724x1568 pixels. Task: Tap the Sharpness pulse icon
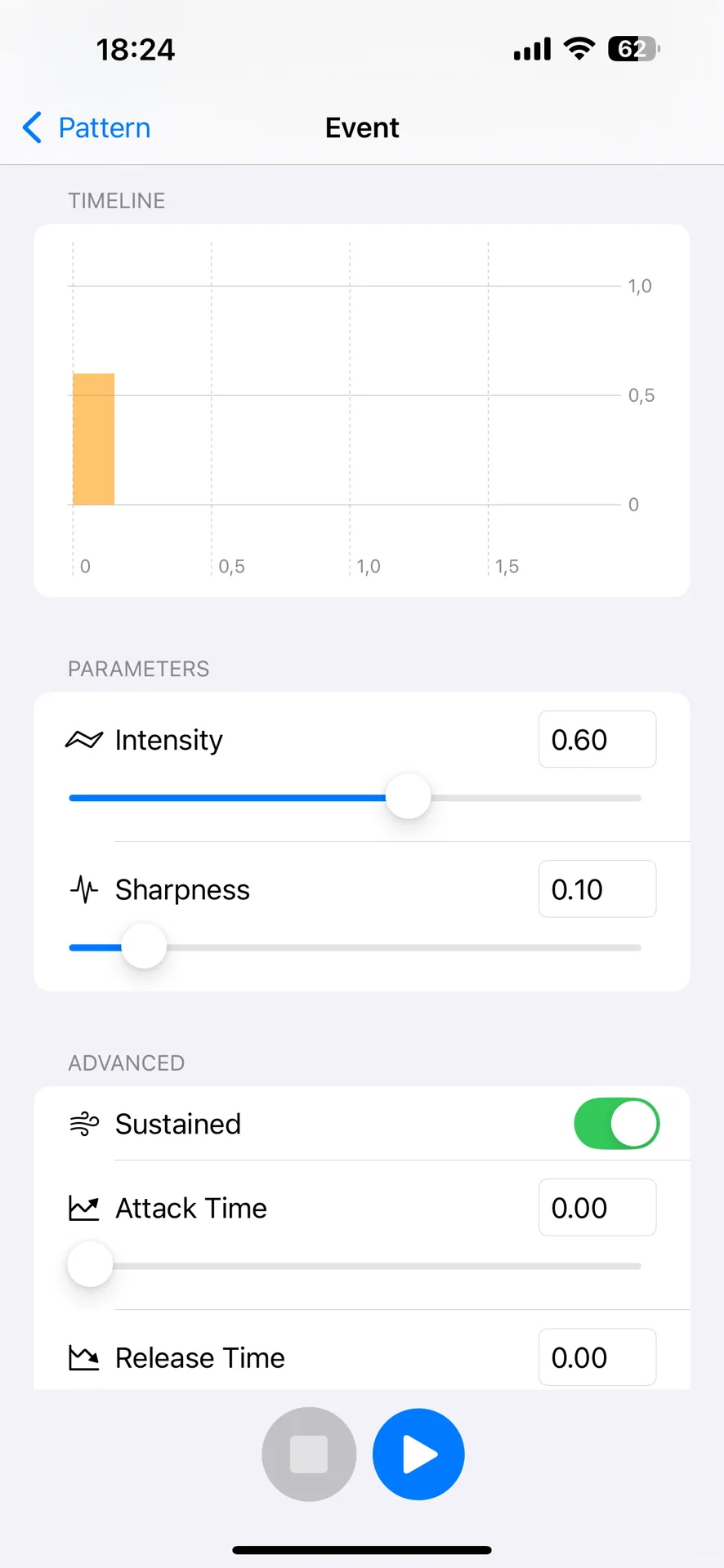tap(84, 889)
